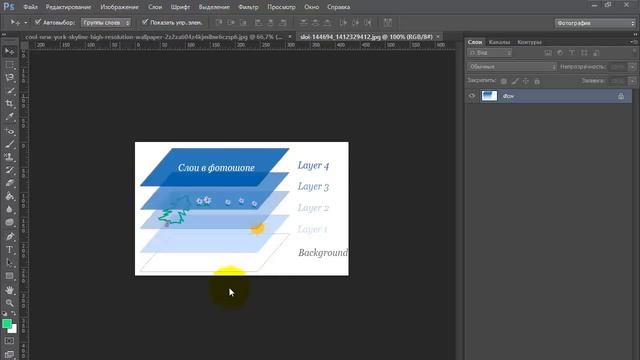
Task: Open the Непрозрачность slider arrow
Action: click(632, 67)
